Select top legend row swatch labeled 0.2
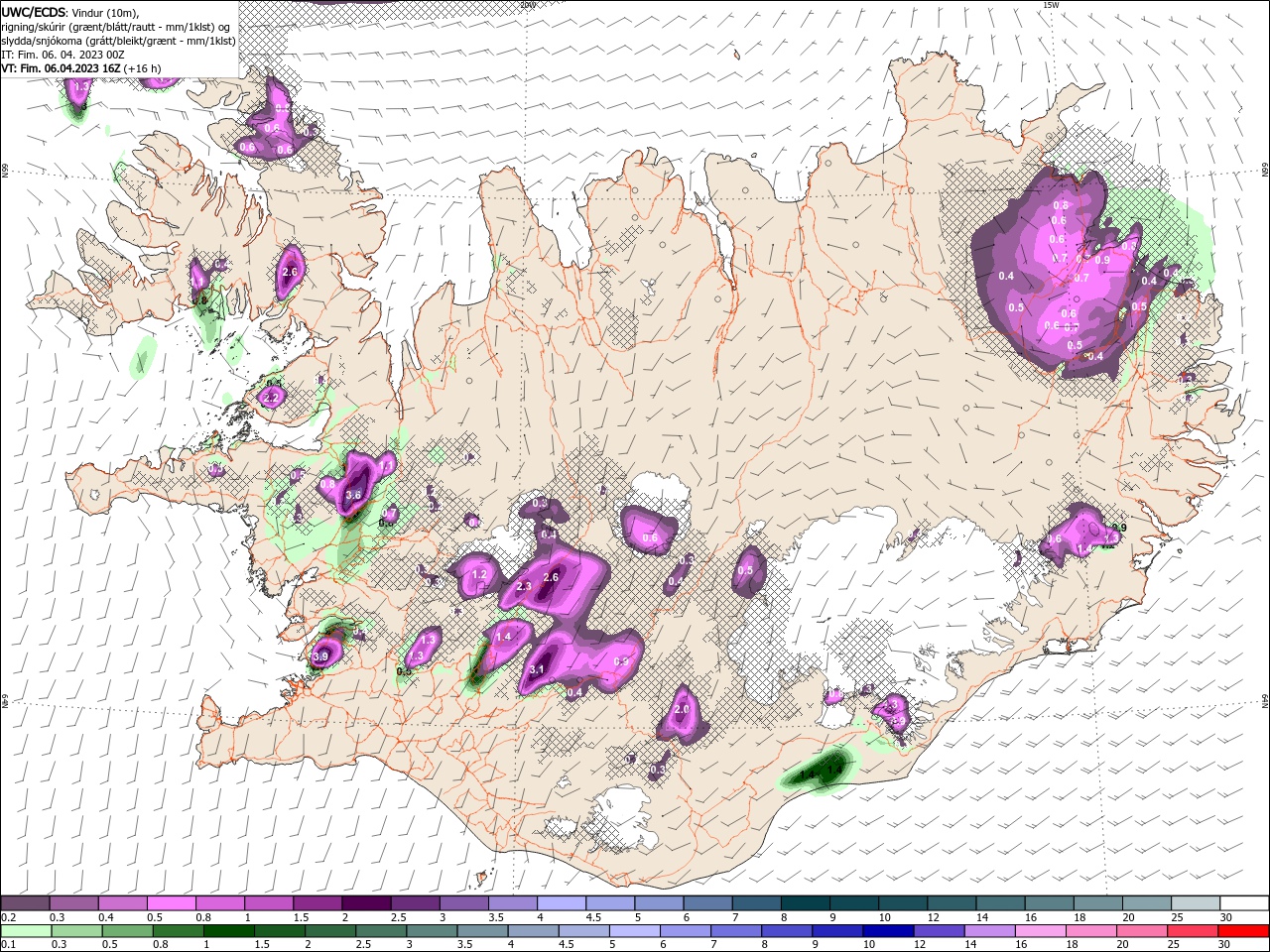The width and height of the screenshot is (1270, 952). pyautogui.click(x=25, y=903)
